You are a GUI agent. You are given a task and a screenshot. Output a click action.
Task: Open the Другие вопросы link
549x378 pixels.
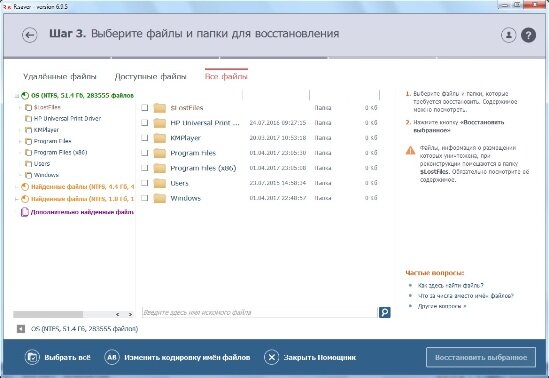click(x=442, y=306)
